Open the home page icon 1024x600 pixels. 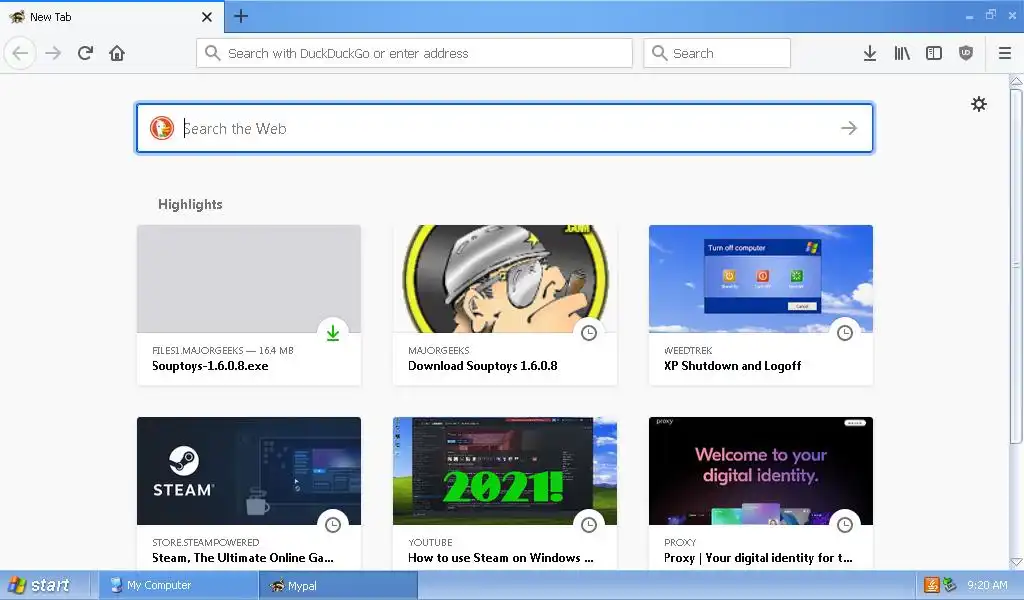click(x=117, y=53)
